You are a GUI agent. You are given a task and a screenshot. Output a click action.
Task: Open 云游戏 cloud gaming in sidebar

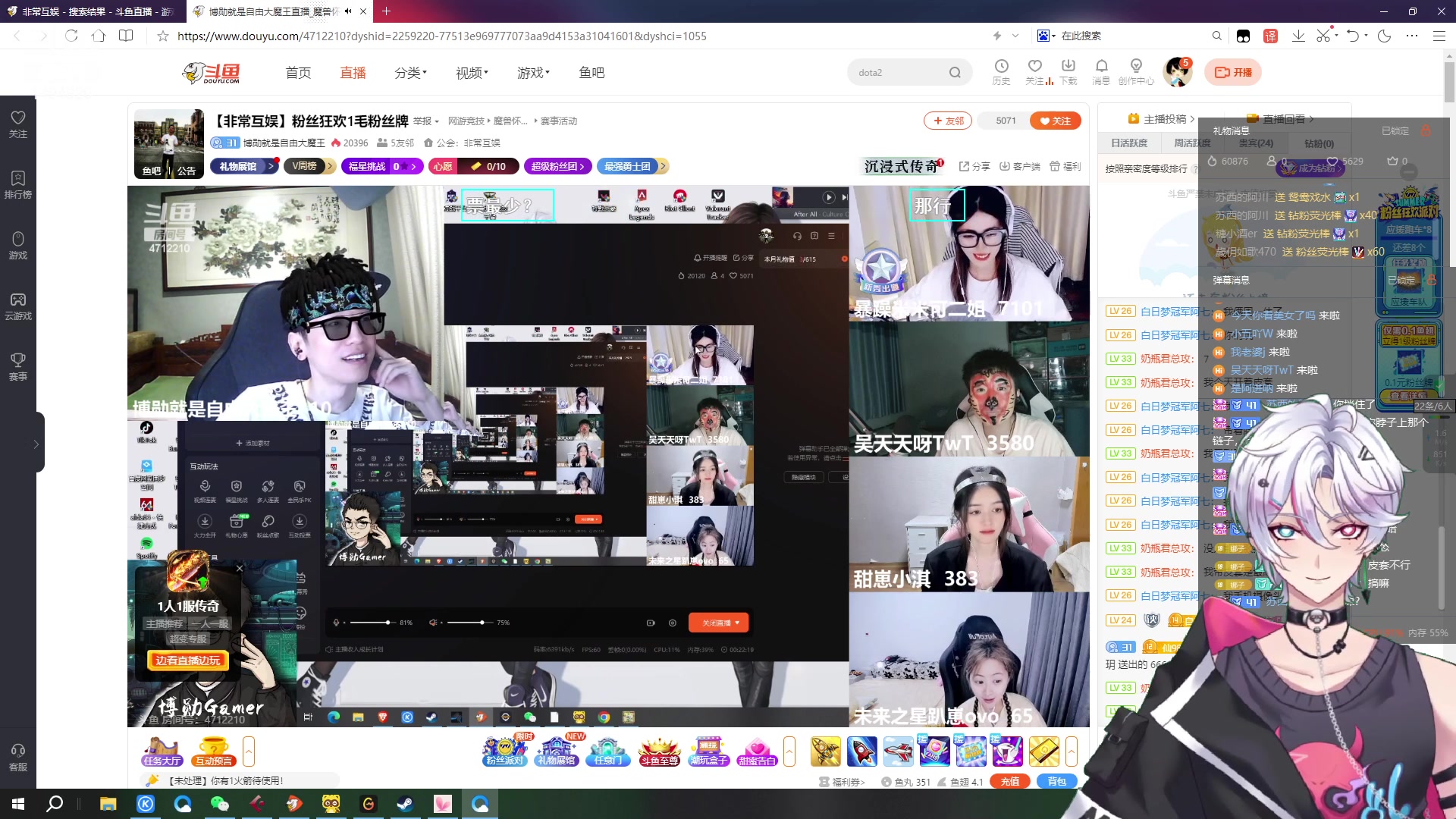[x=18, y=306]
